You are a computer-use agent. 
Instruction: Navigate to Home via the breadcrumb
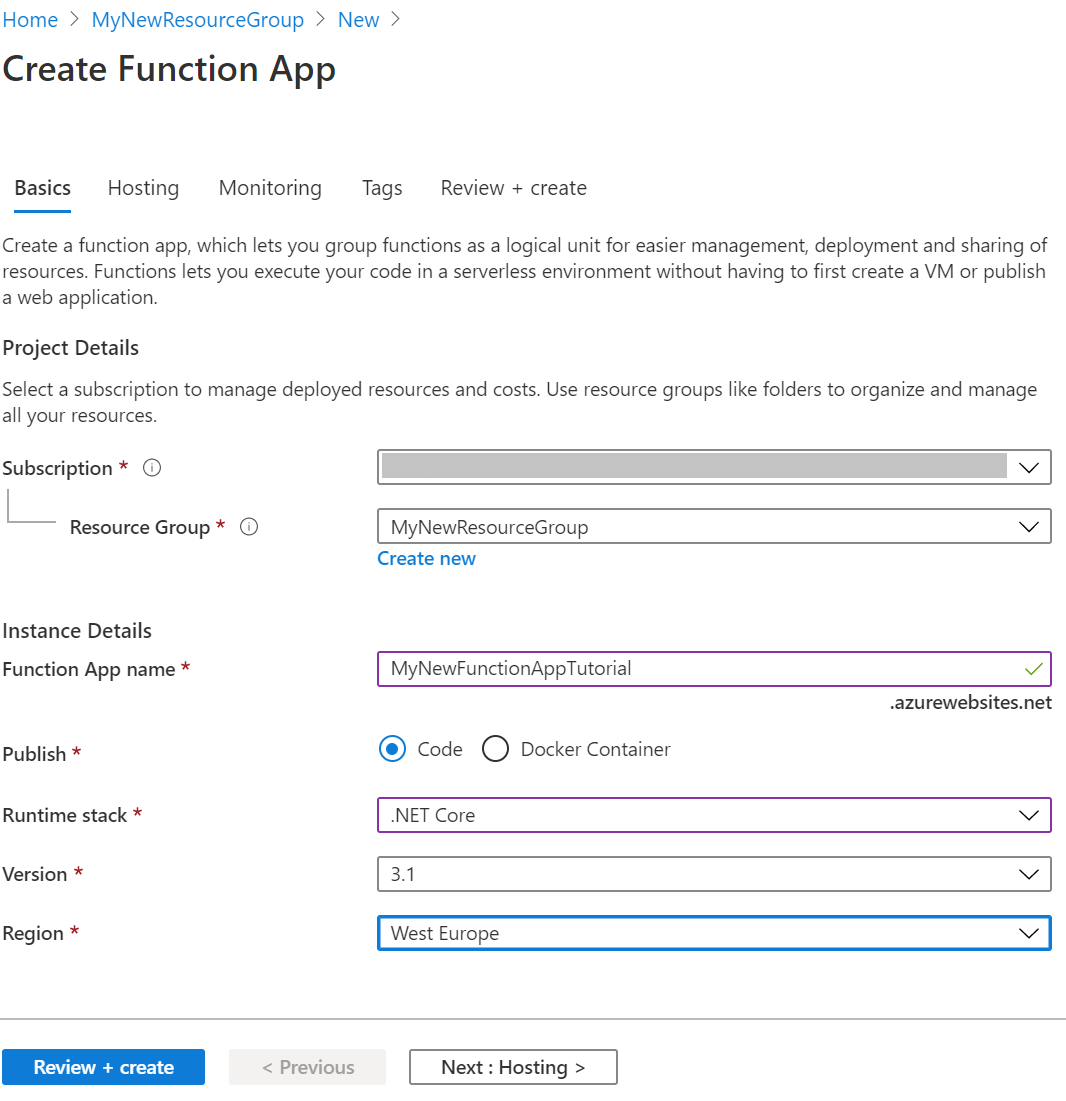[30, 19]
